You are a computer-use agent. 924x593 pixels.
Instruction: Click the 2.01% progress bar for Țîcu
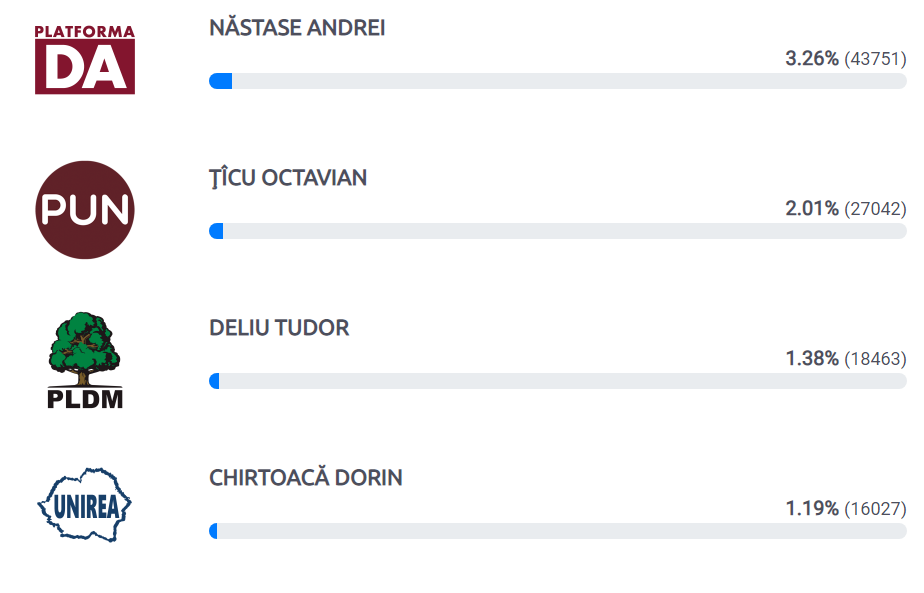click(x=557, y=231)
